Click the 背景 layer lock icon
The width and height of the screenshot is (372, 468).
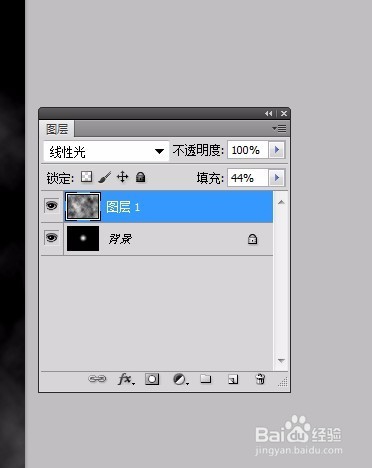tap(252, 239)
